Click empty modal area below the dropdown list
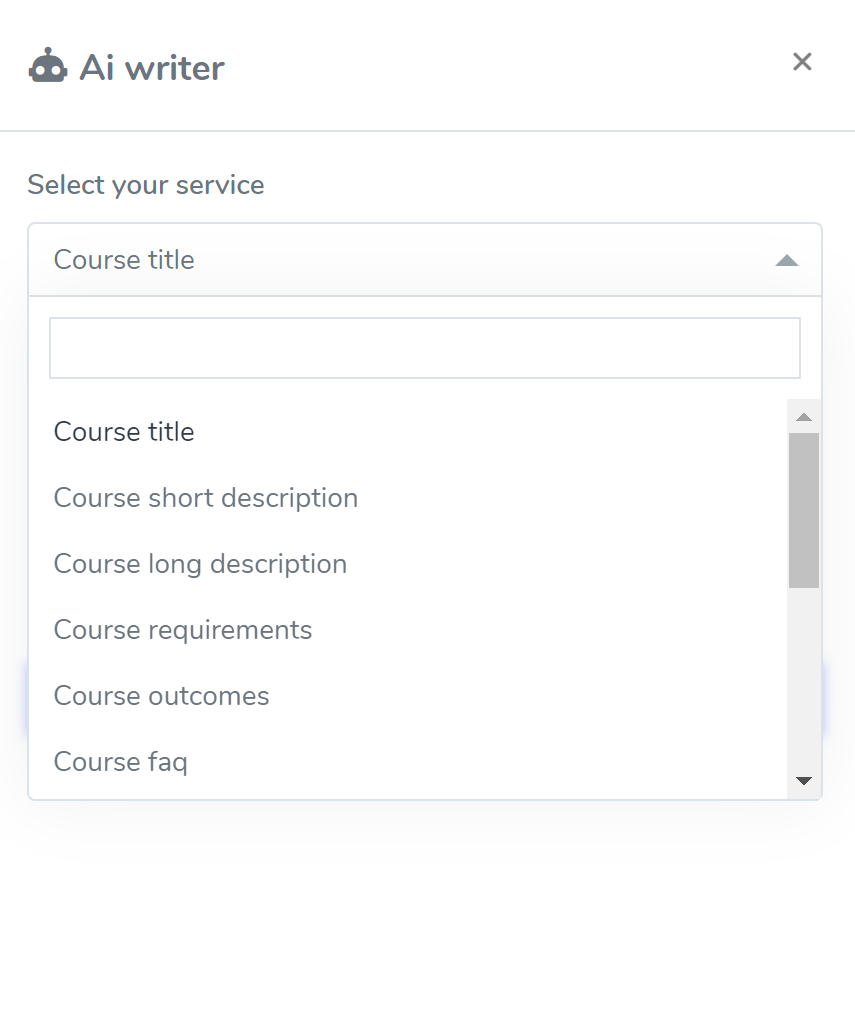Image resolution: width=855 pixels, height=1011 pixels. click(427, 900)
